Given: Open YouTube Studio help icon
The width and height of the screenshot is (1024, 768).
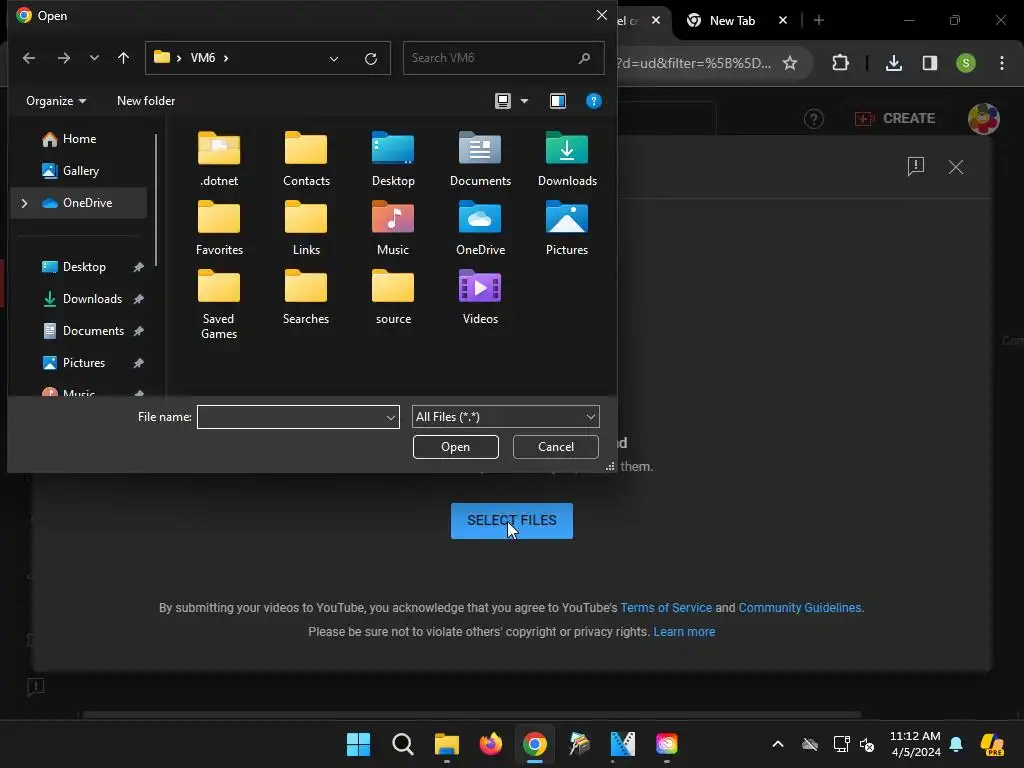Looking at the screenshot, I should [814, 119].
